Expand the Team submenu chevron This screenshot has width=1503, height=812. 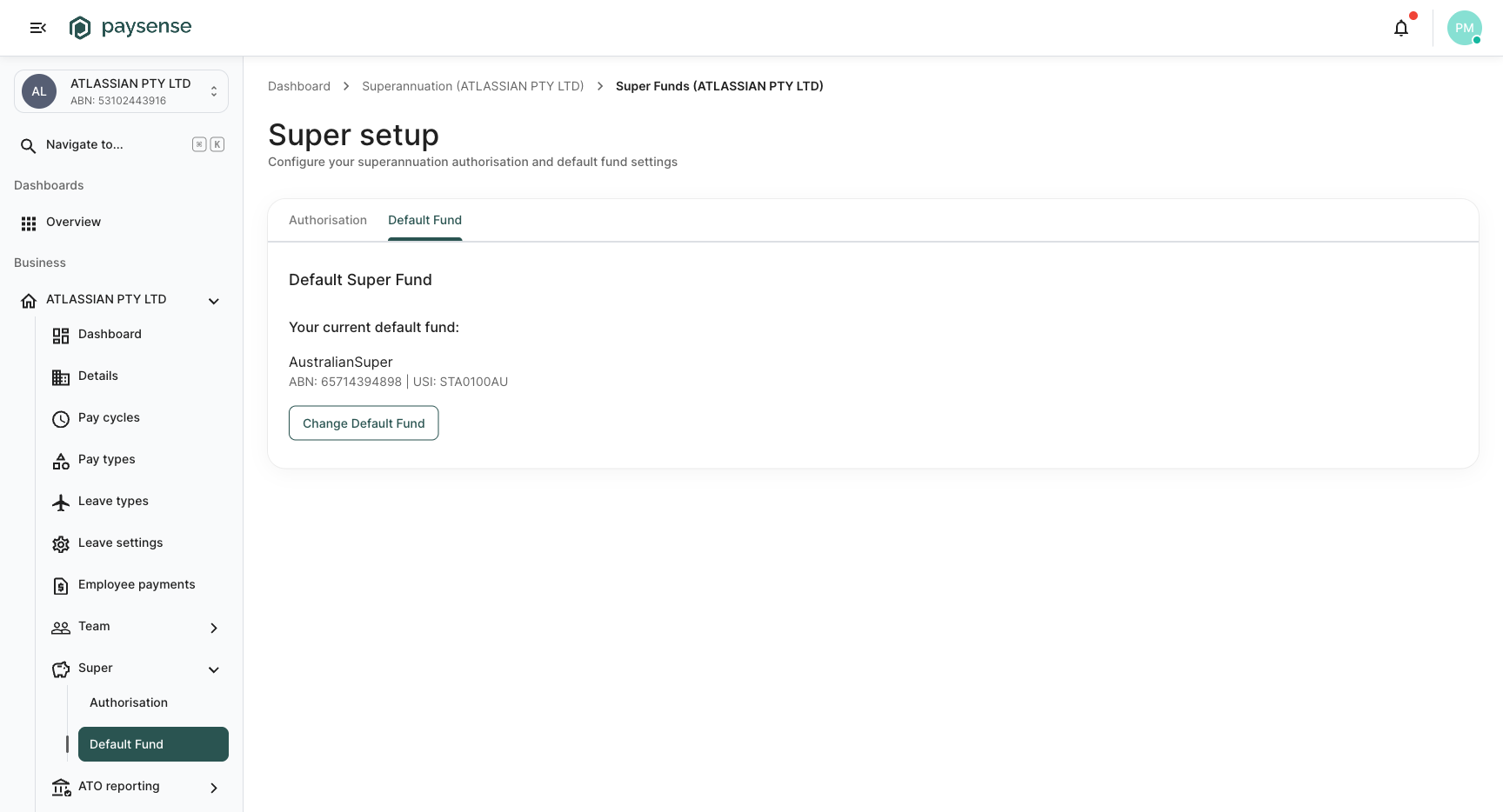point(214,628)
